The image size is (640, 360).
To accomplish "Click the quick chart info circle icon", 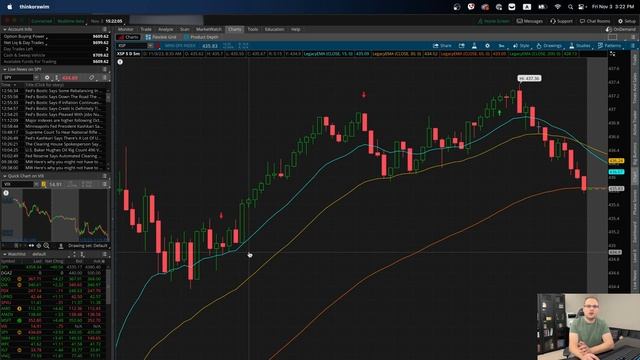I will [x=6, y=193].
